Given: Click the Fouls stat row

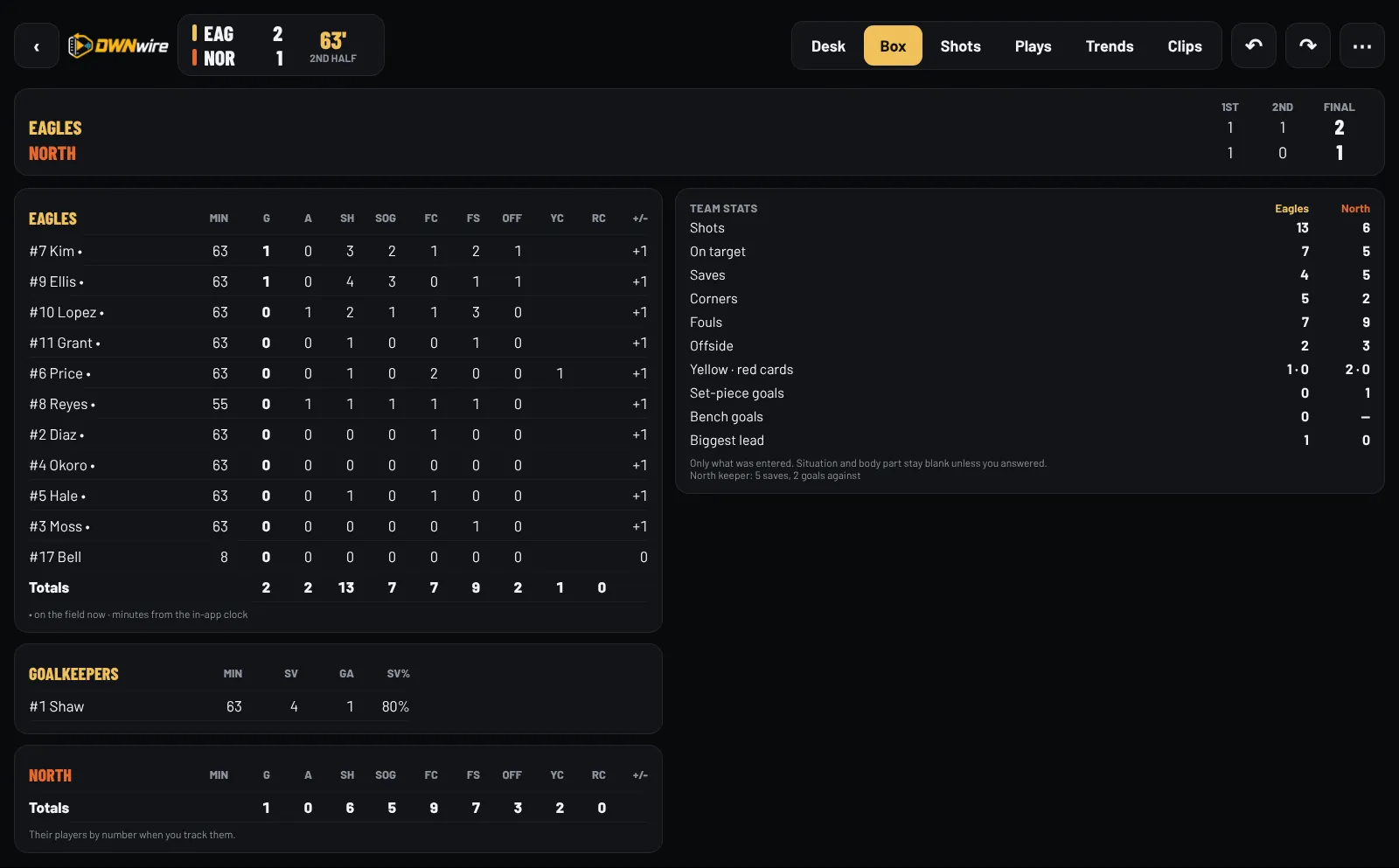Looking at the screenshot, I should tap(1030, 323).
